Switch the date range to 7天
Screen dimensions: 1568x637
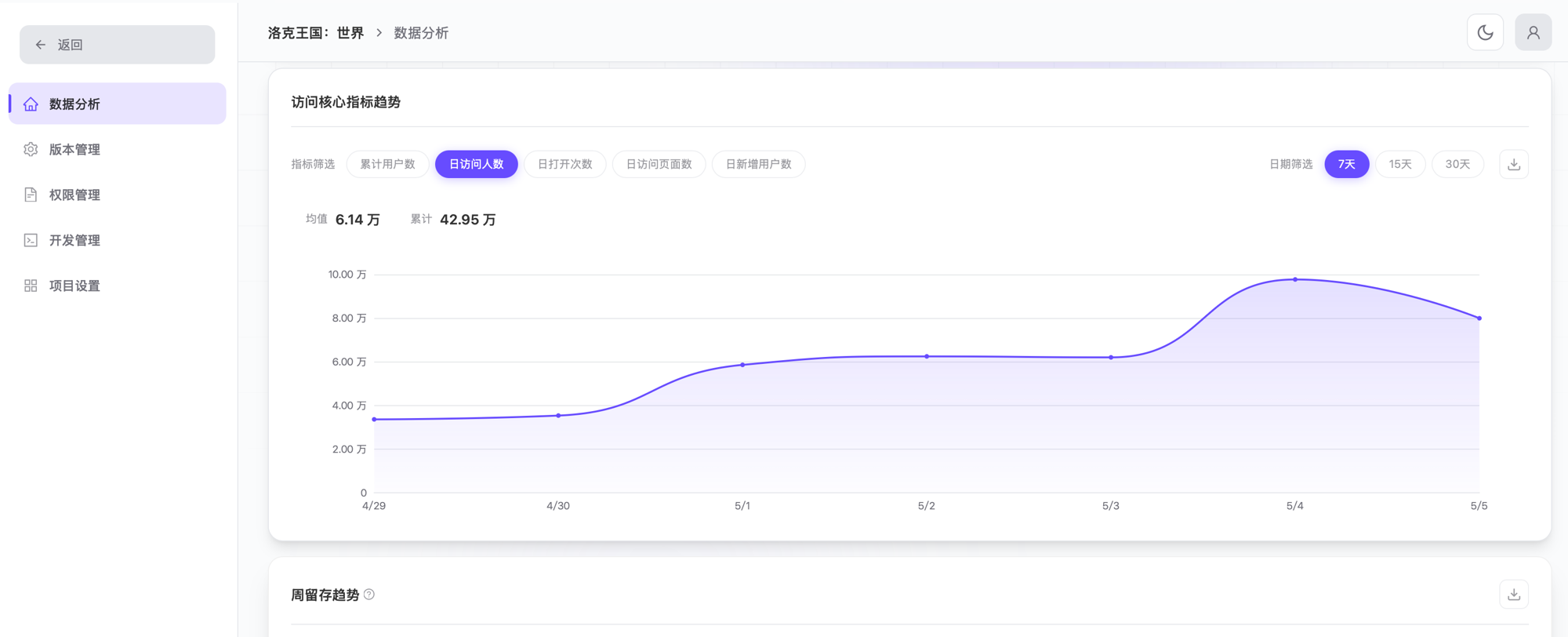[1347, 164]
